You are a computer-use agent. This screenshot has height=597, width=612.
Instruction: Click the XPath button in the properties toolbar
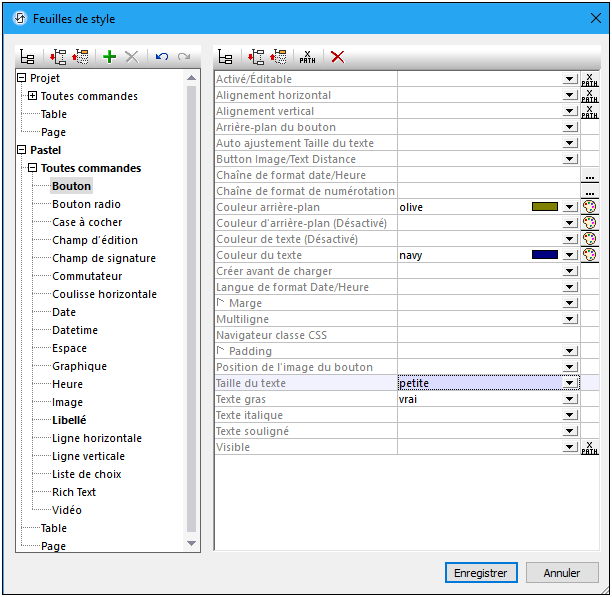point(308,58)
